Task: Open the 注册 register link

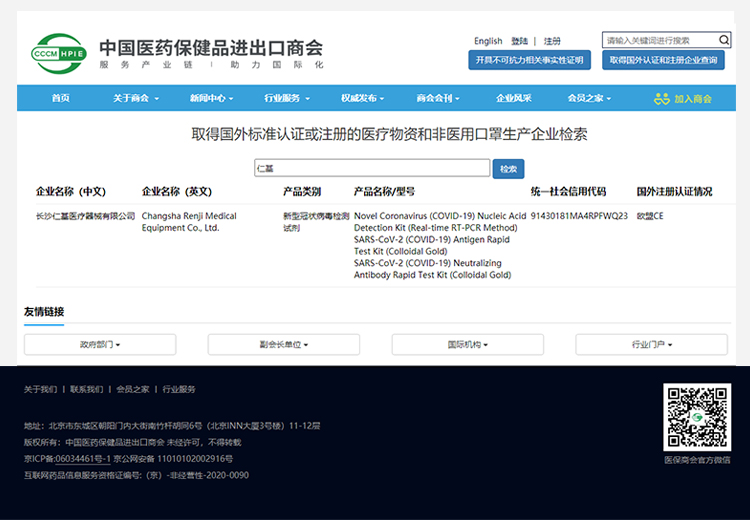Action: tap(552, 41)
